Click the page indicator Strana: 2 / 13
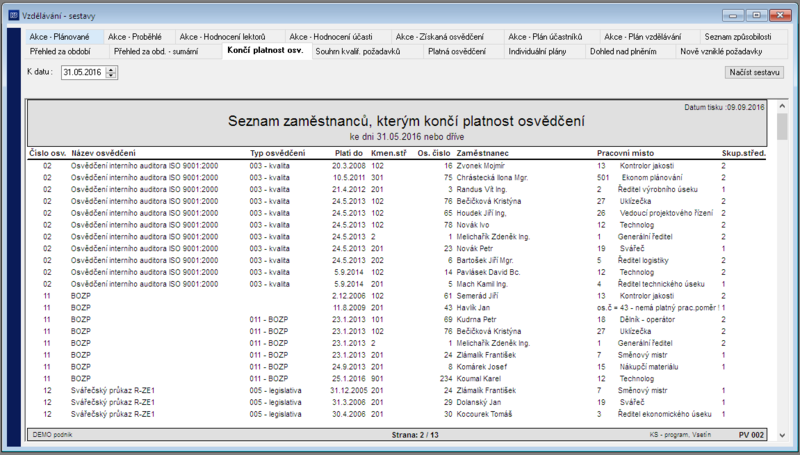Viewport: 800px width, 455px height. (x=415, y=435)
